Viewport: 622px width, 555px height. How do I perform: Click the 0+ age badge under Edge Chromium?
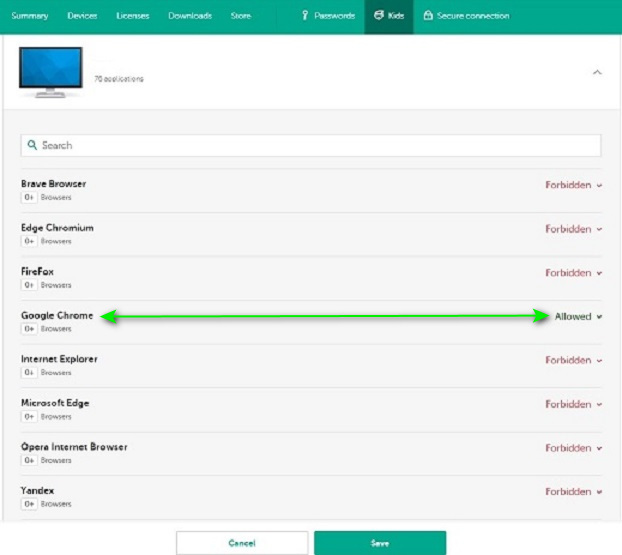tap(29, 241)
